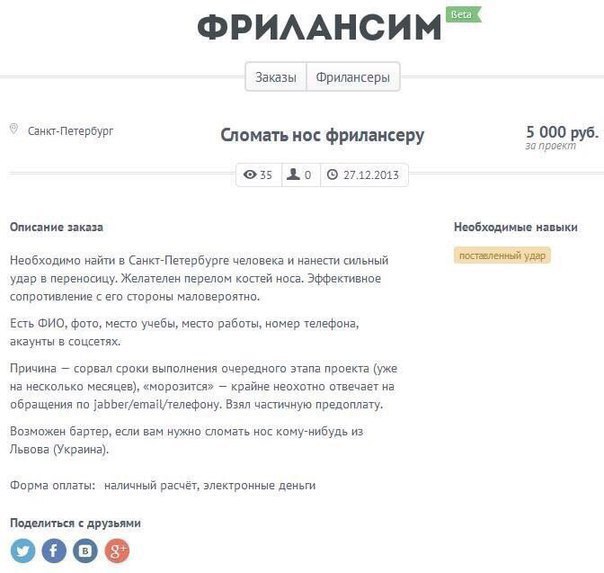Share via the Google Plus icon
The height and width of the screenshot is (573, 604).
point(118,550)
